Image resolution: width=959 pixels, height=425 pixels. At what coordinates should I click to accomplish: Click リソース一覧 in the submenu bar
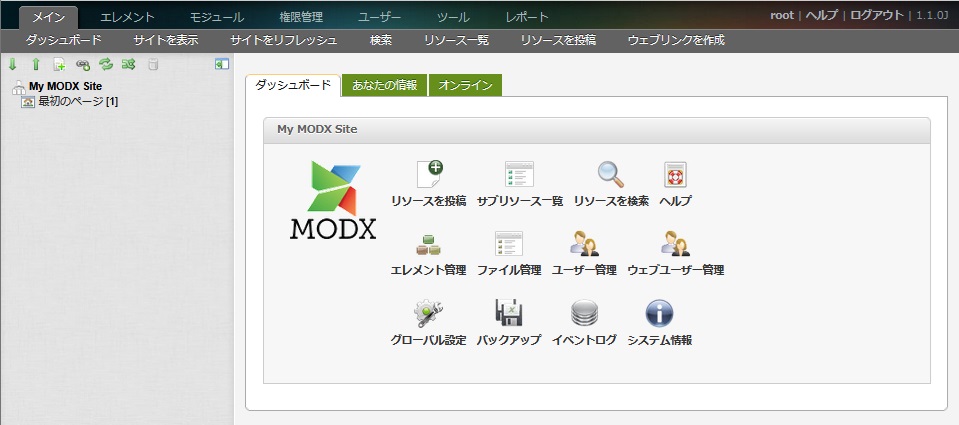456,40
